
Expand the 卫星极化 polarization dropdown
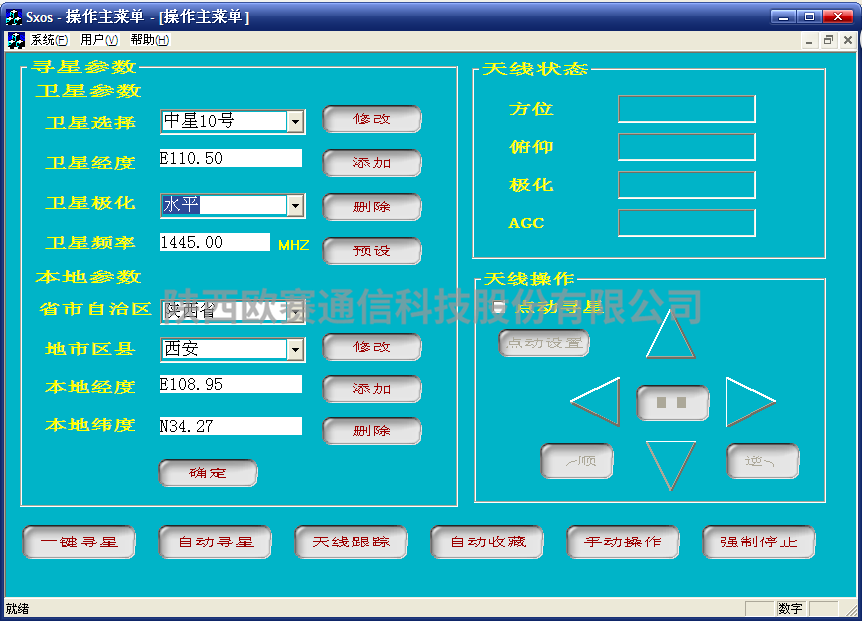[295, 205]
